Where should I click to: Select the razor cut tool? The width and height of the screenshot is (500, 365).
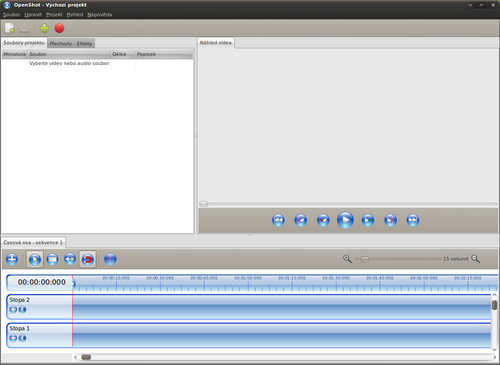coord(52,259)
